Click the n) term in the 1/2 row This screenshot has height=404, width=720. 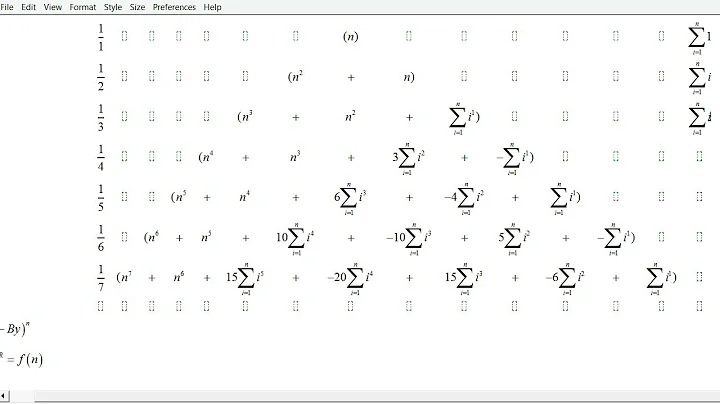pyautogui.click(x=409, y=77)
